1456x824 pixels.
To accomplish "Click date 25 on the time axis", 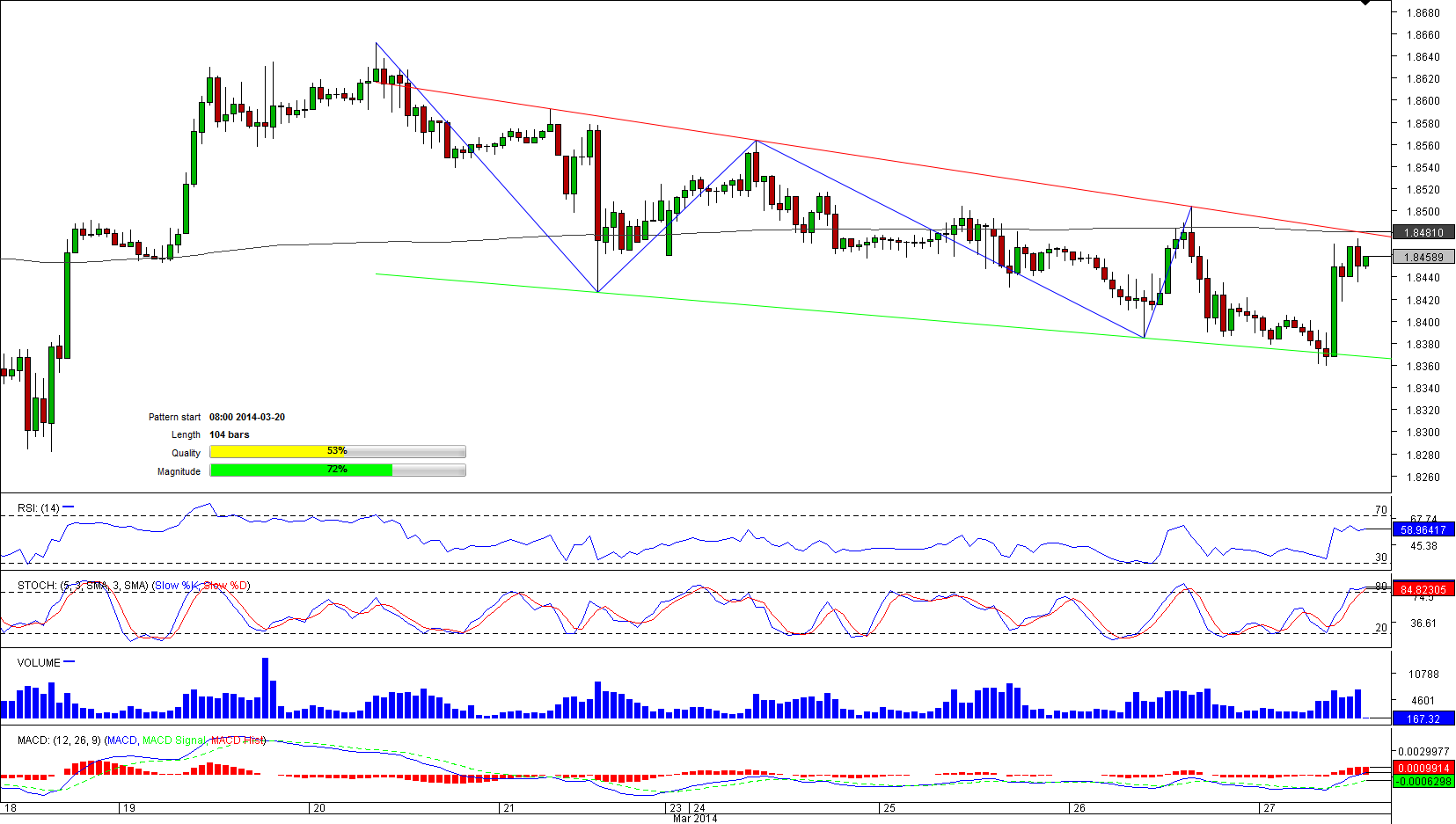I will (889, 808).
